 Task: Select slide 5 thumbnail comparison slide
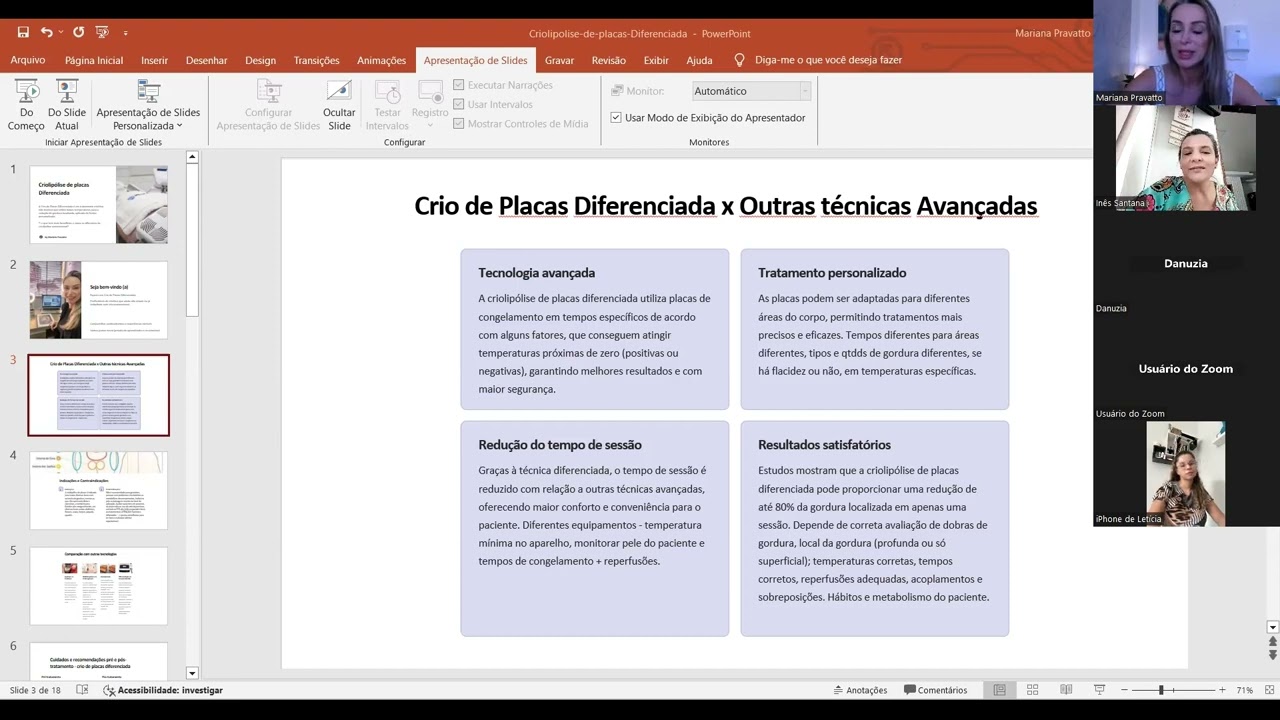(99, 586)
